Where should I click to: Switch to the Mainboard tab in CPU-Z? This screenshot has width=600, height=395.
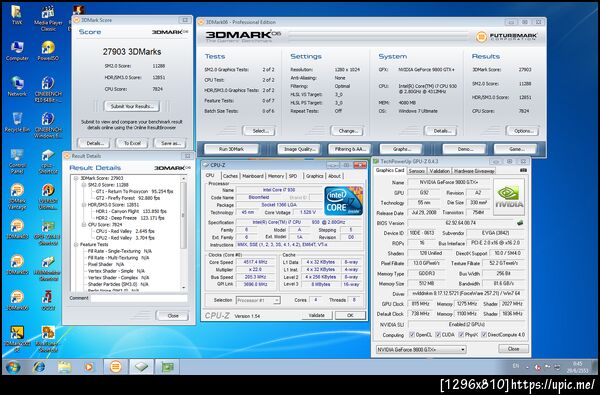point(253,176)
